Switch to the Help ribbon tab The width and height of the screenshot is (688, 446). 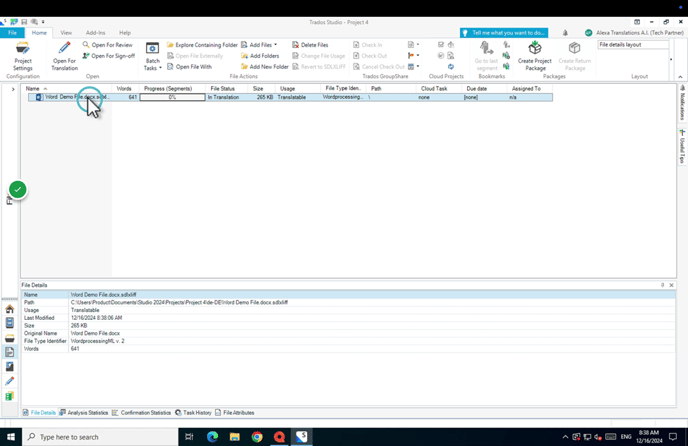[x=125, y=32]
